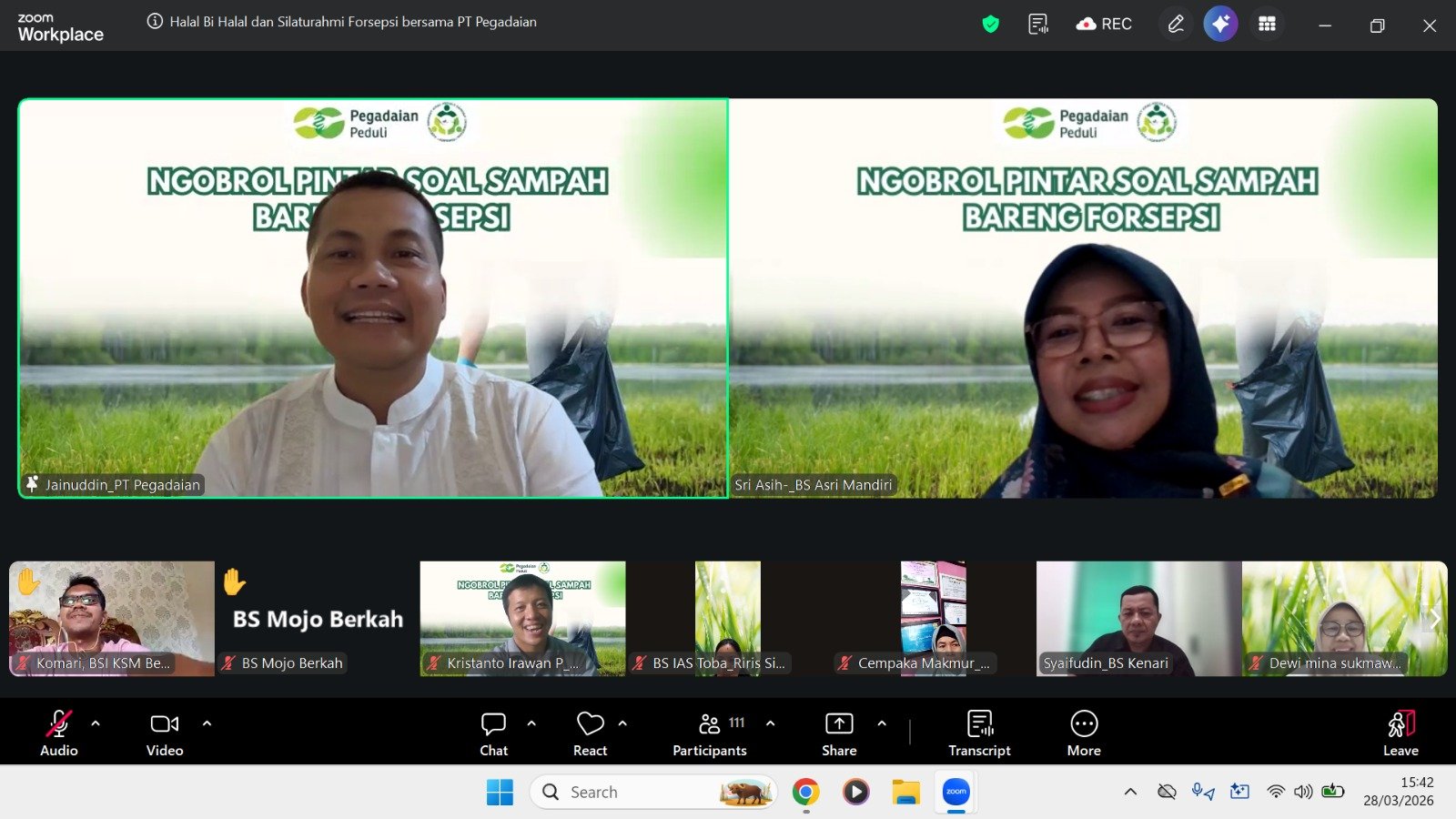Open the Zoom apps grid icon
The width and height of the screenshot is (1456, 819).
1267,25
